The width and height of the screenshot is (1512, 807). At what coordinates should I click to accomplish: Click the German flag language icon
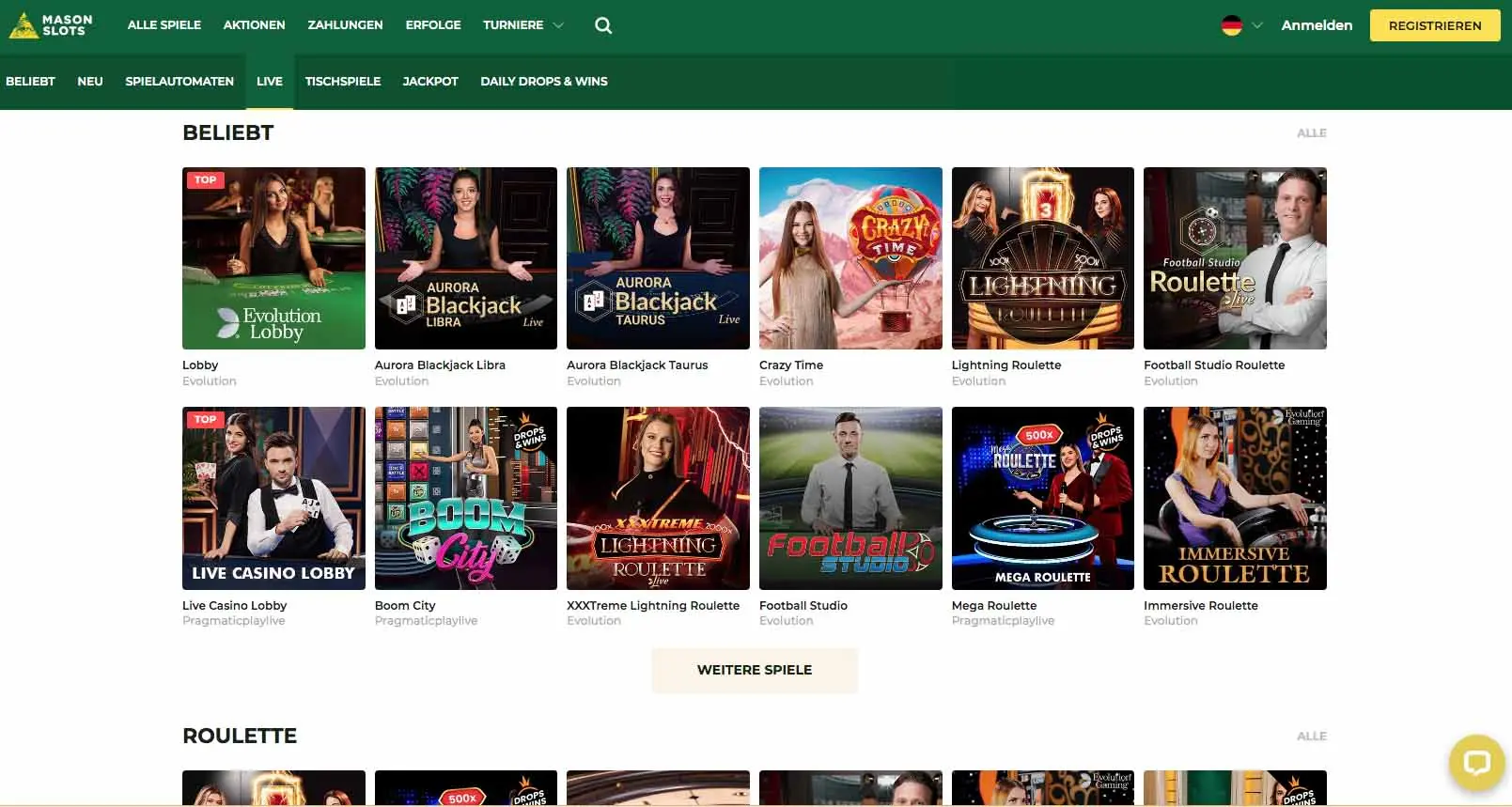tap(1231, 25)
